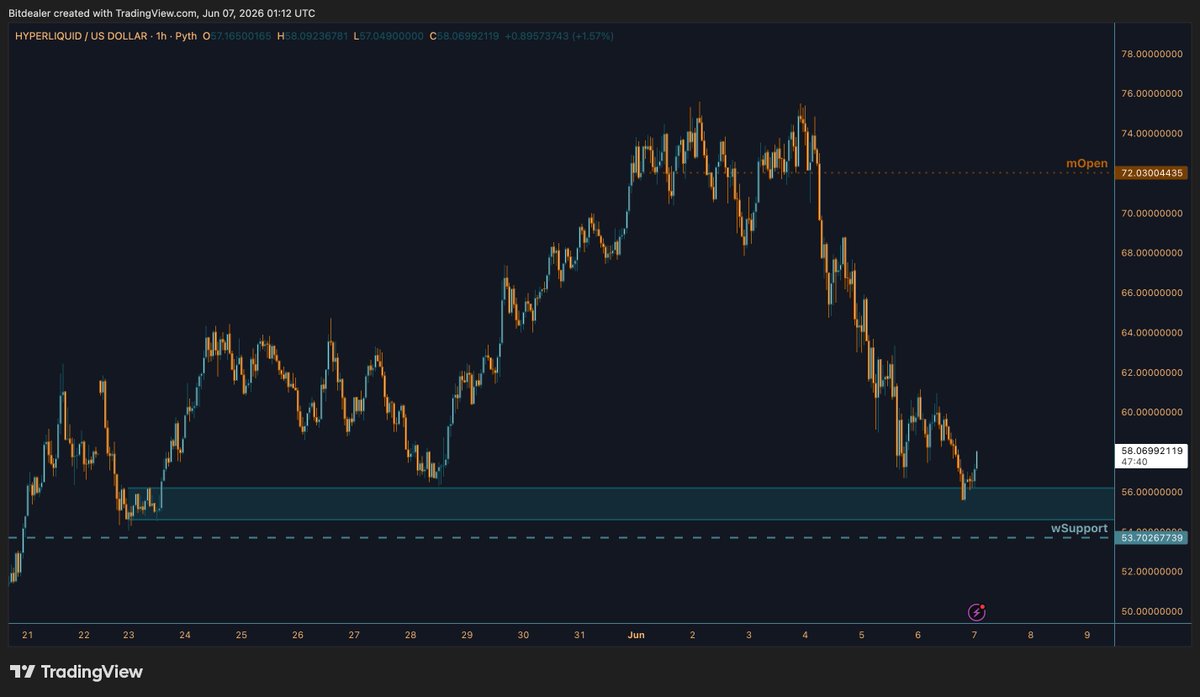Select the wSupport price label 53.70267739
The width and height of the screenshot is (1200, 697).
pos(1153,538)
